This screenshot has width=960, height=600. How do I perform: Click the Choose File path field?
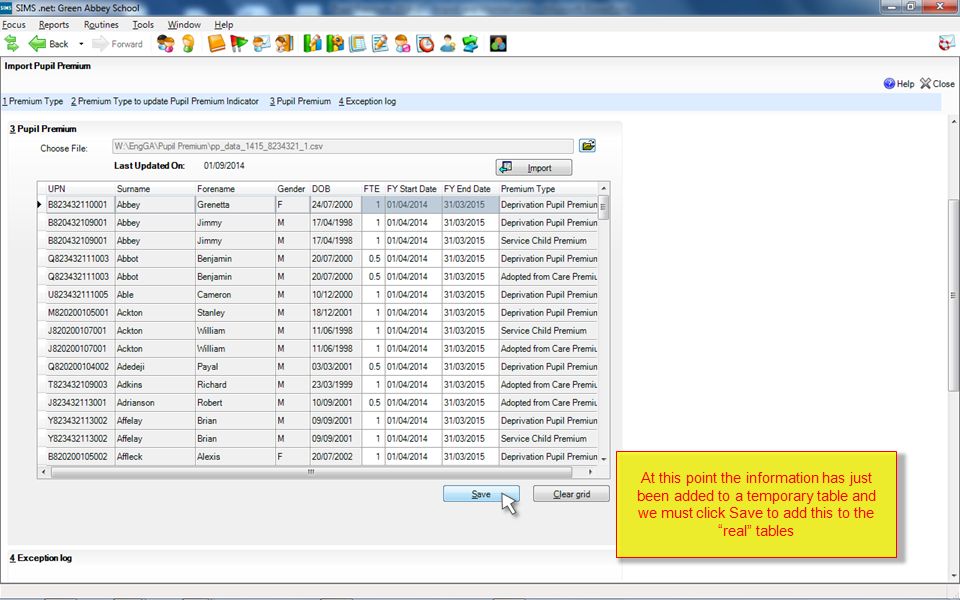click(343, 146)
